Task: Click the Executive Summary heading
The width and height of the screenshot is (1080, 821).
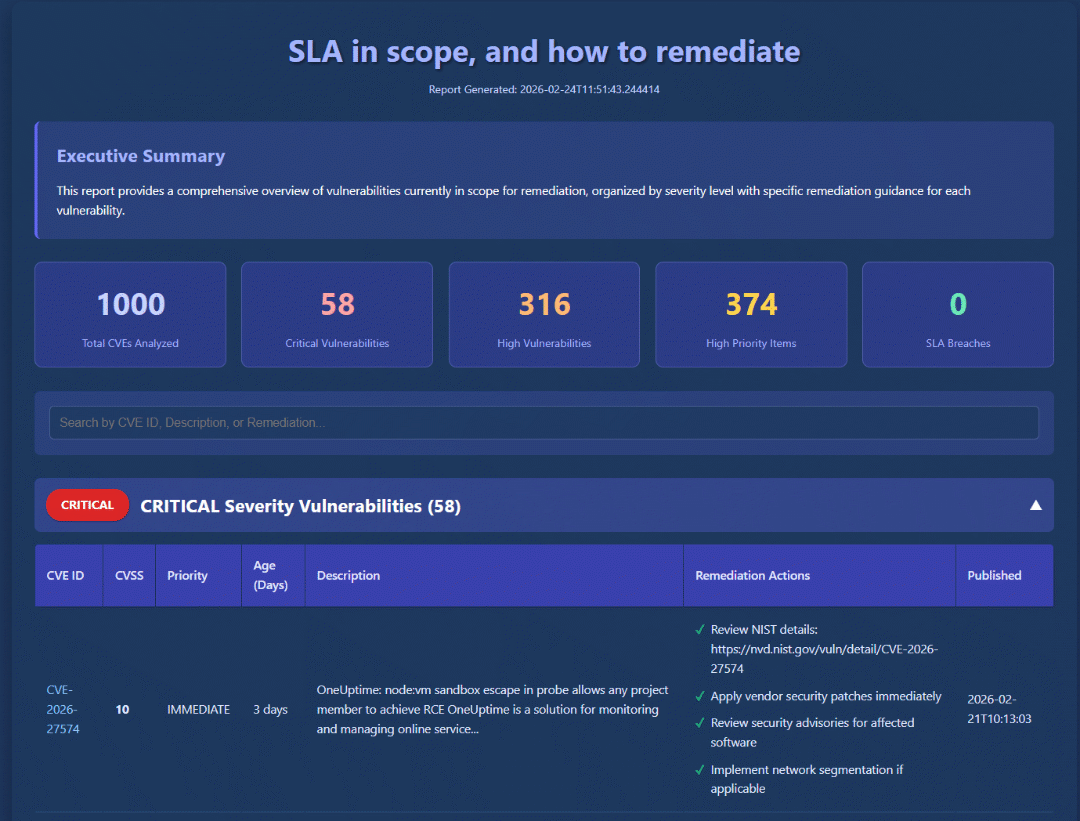Action: click(x=141, y=156)
